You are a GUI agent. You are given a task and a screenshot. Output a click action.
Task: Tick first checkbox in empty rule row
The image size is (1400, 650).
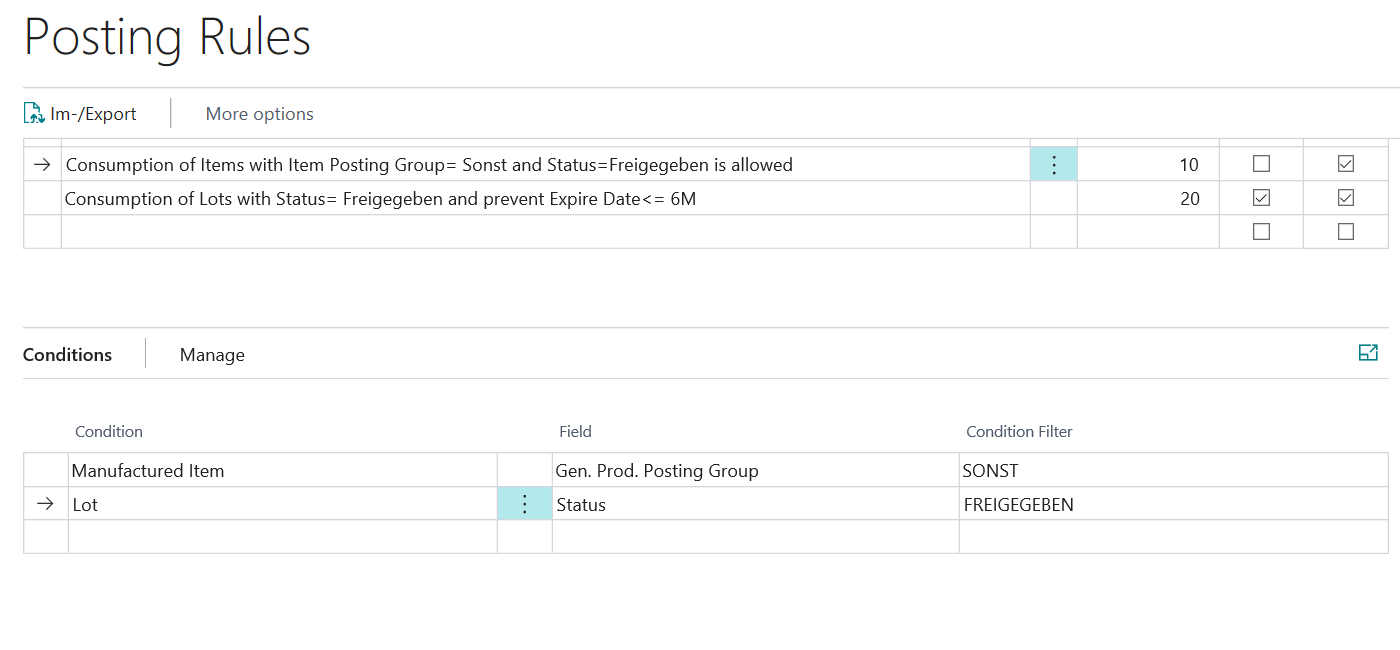[1261, 232]
